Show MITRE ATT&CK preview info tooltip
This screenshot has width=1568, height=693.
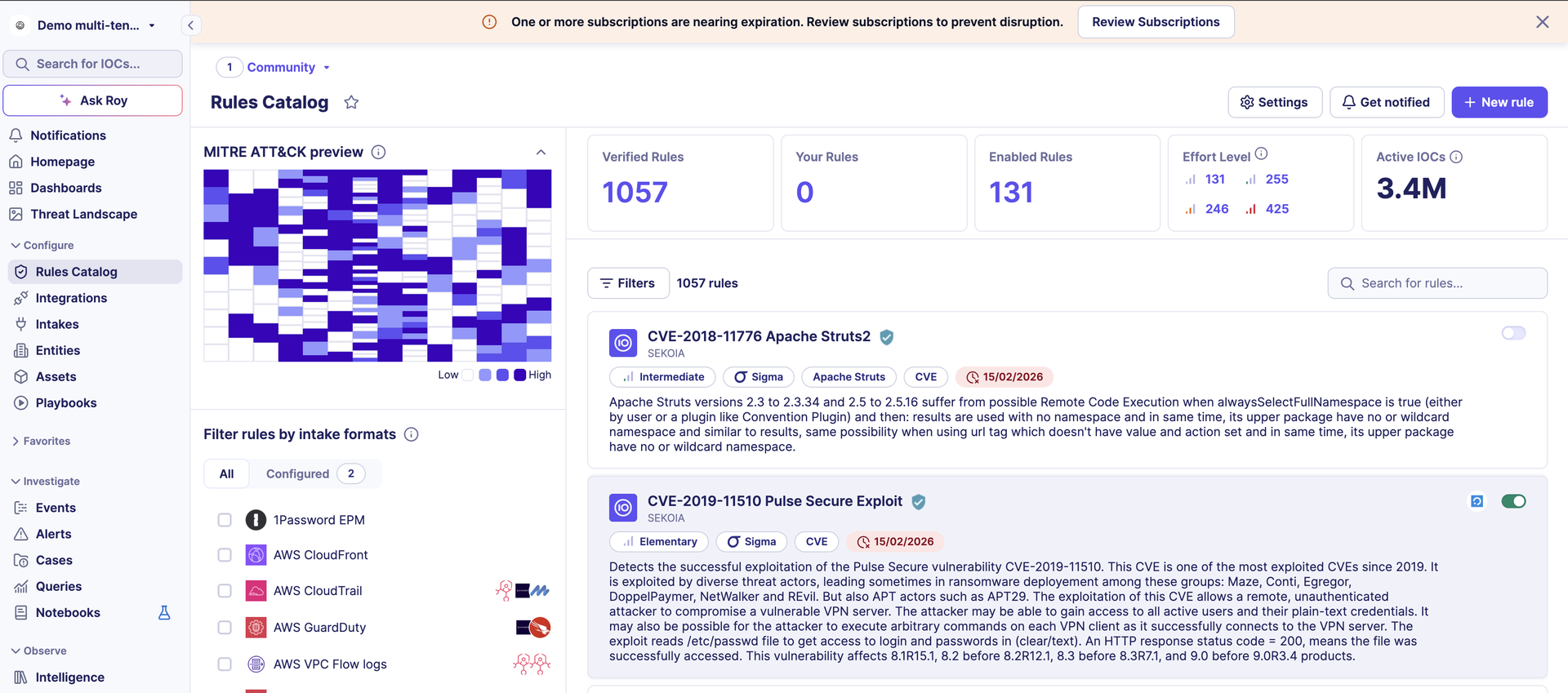378,152
